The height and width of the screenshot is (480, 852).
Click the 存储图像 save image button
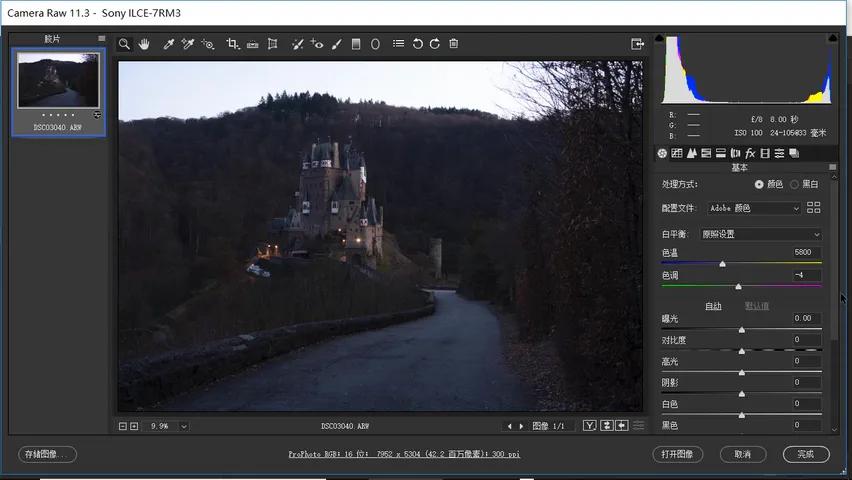tap(47, 454)
